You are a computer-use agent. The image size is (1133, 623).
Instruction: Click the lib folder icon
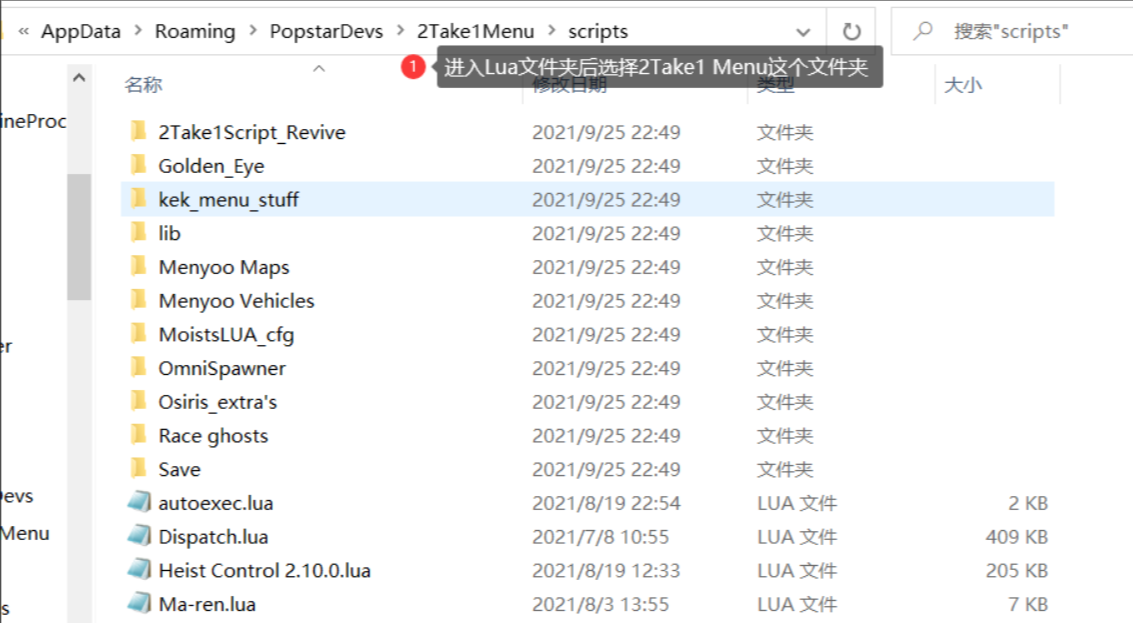[138, 233]
